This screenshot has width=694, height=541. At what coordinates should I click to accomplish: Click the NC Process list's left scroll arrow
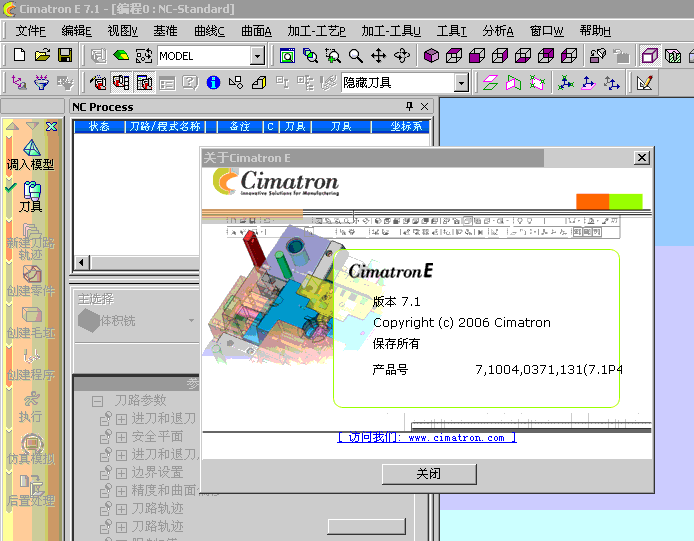81,262
